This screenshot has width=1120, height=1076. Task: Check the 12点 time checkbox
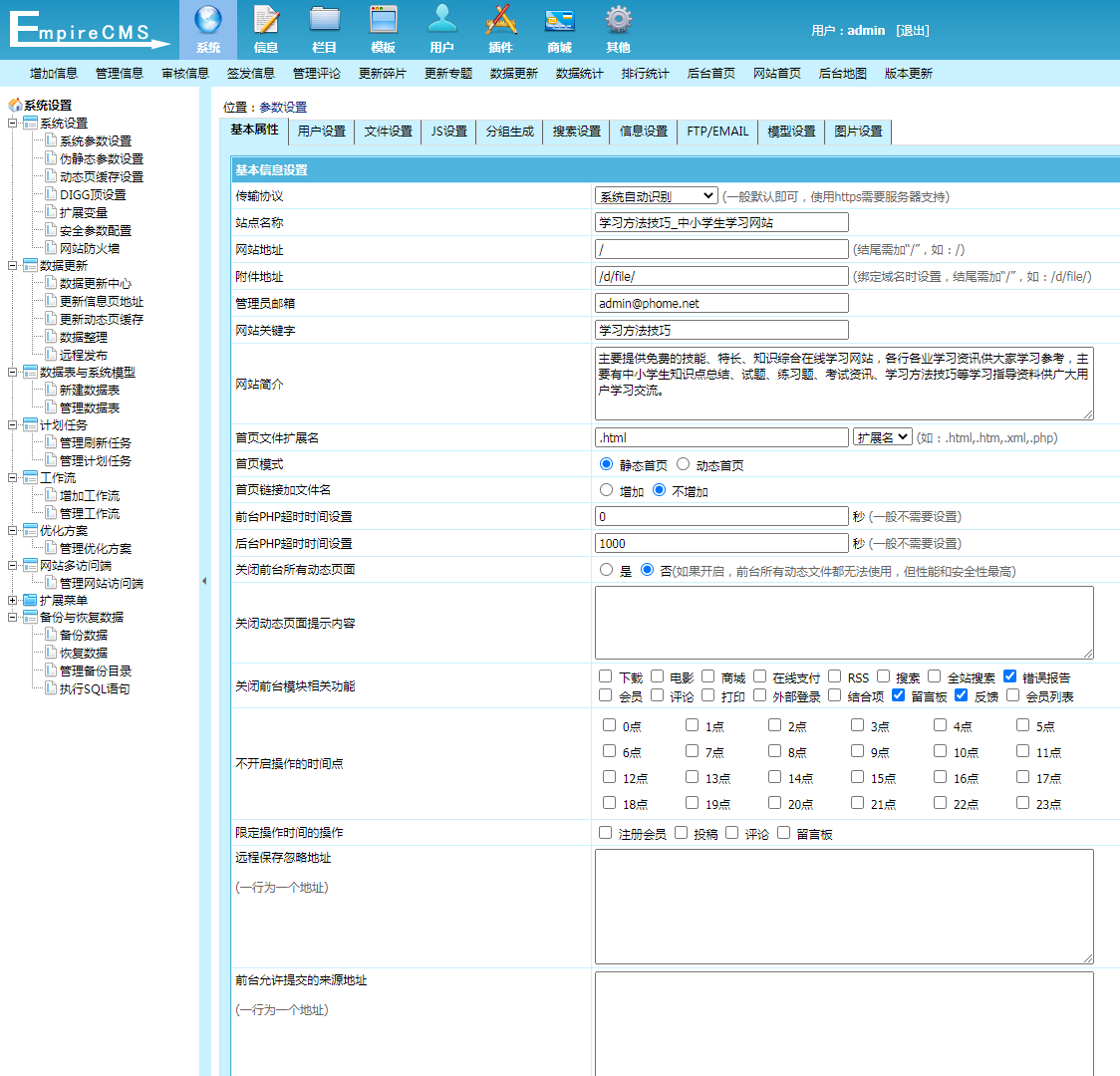609,777
